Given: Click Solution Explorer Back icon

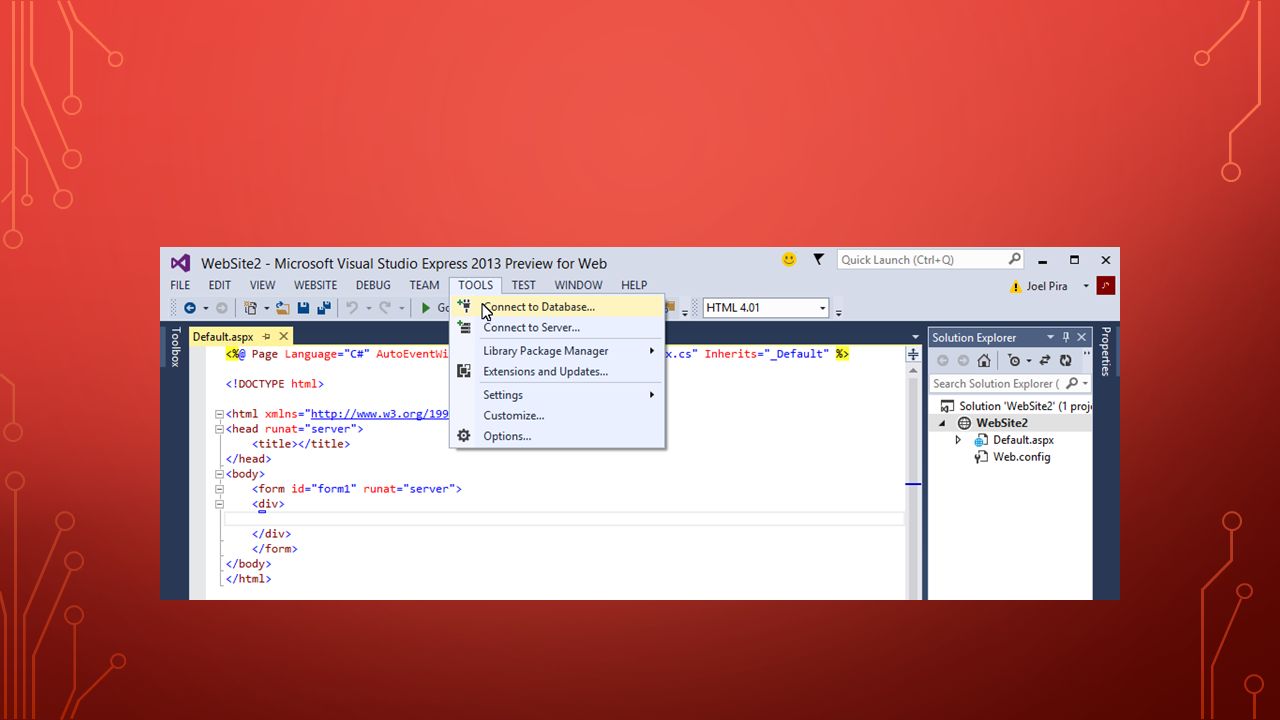Looking at the screenshot, I should [x=943, y=361].
